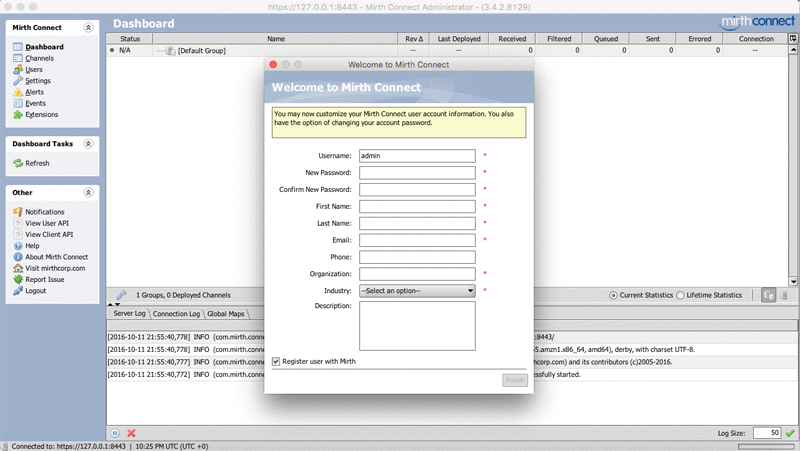Click the Finish button
The image size is (800, 451).
tap(515, 380)
